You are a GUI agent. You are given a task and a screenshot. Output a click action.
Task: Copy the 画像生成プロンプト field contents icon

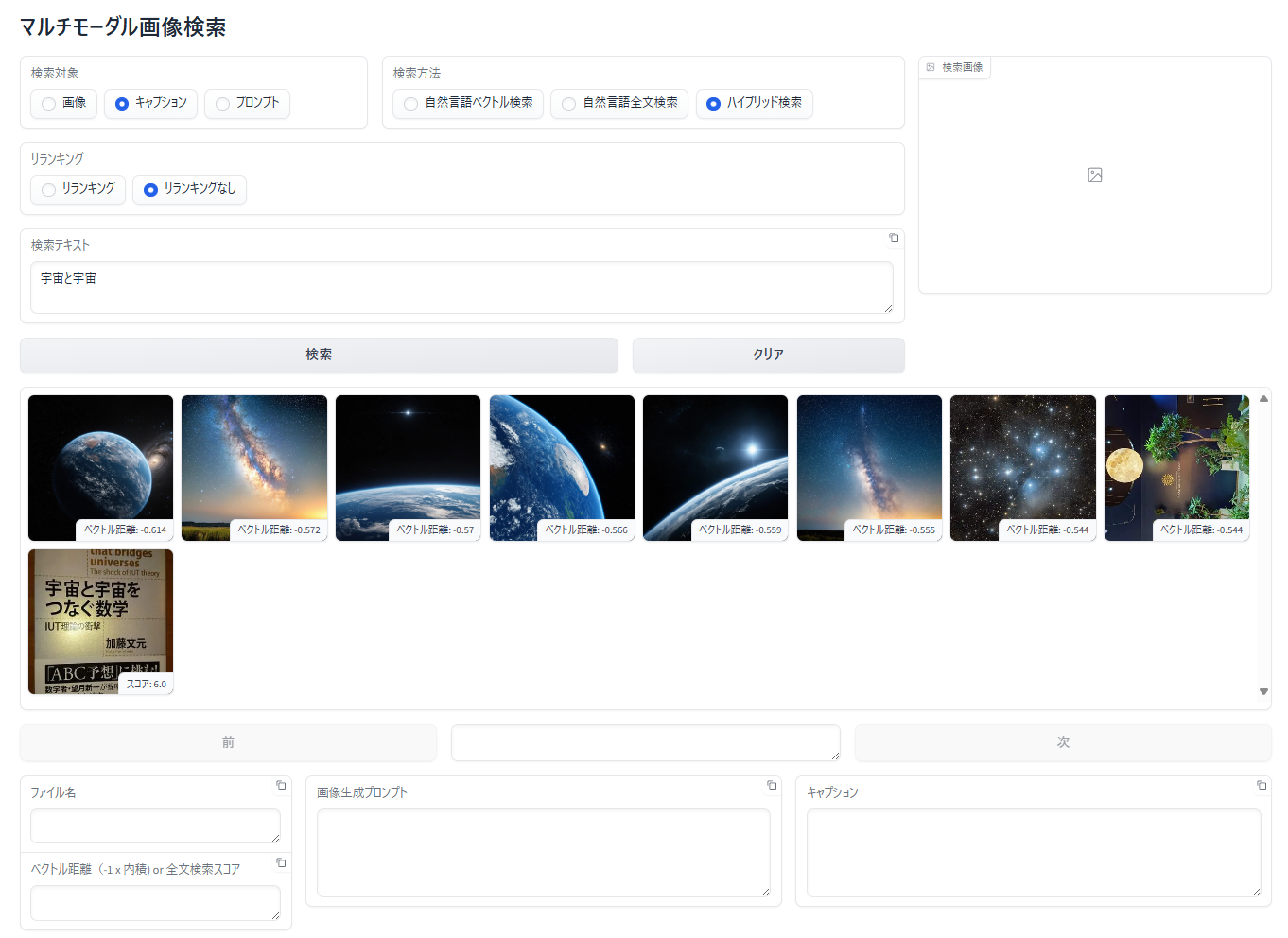772,786
